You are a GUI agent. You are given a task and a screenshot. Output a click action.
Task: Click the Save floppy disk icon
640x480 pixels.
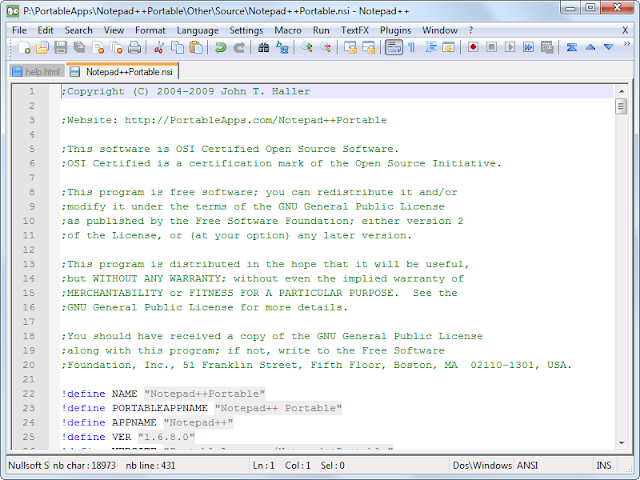click(x=61, y=48)
